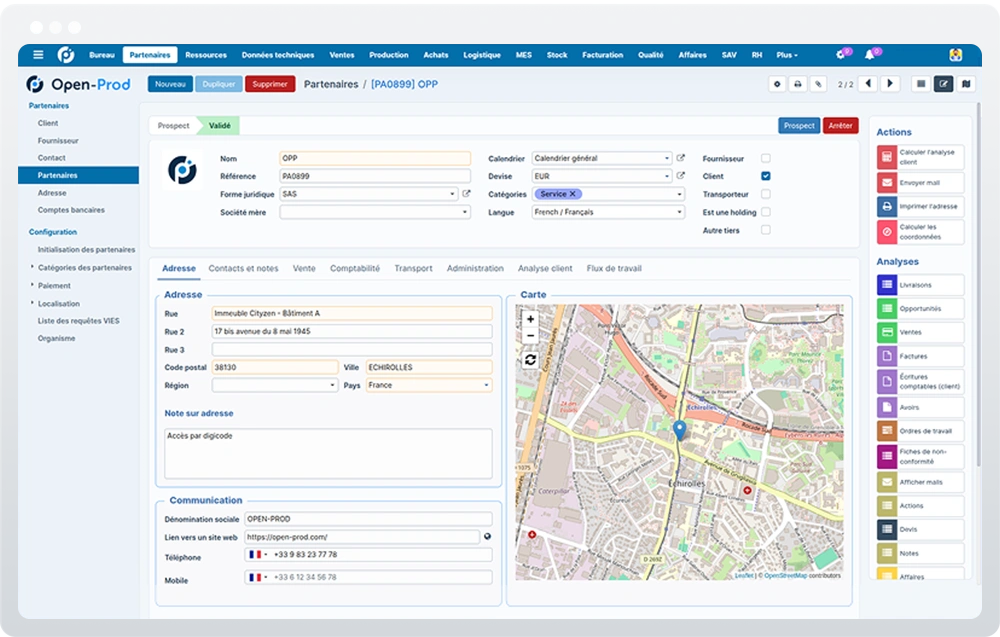Refresh the map with the reload icon

(x=530, y=360)
